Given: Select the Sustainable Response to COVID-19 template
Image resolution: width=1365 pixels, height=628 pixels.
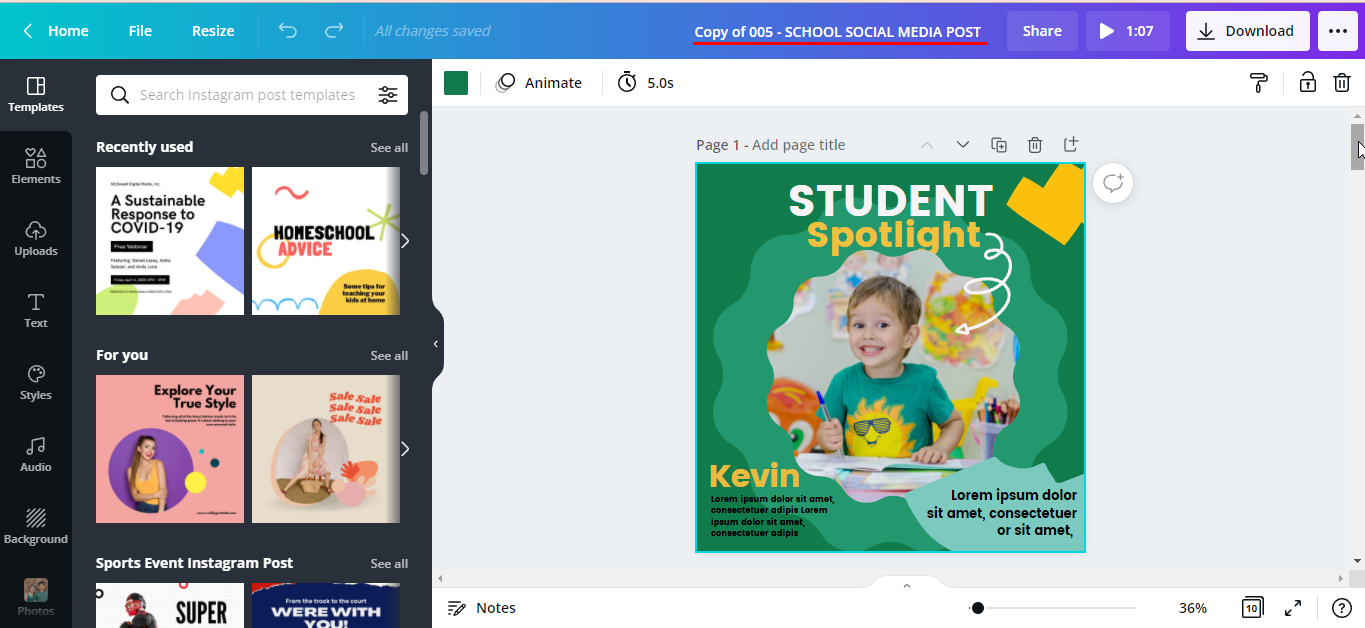Looking at the screenshot, I should (170, 241).
